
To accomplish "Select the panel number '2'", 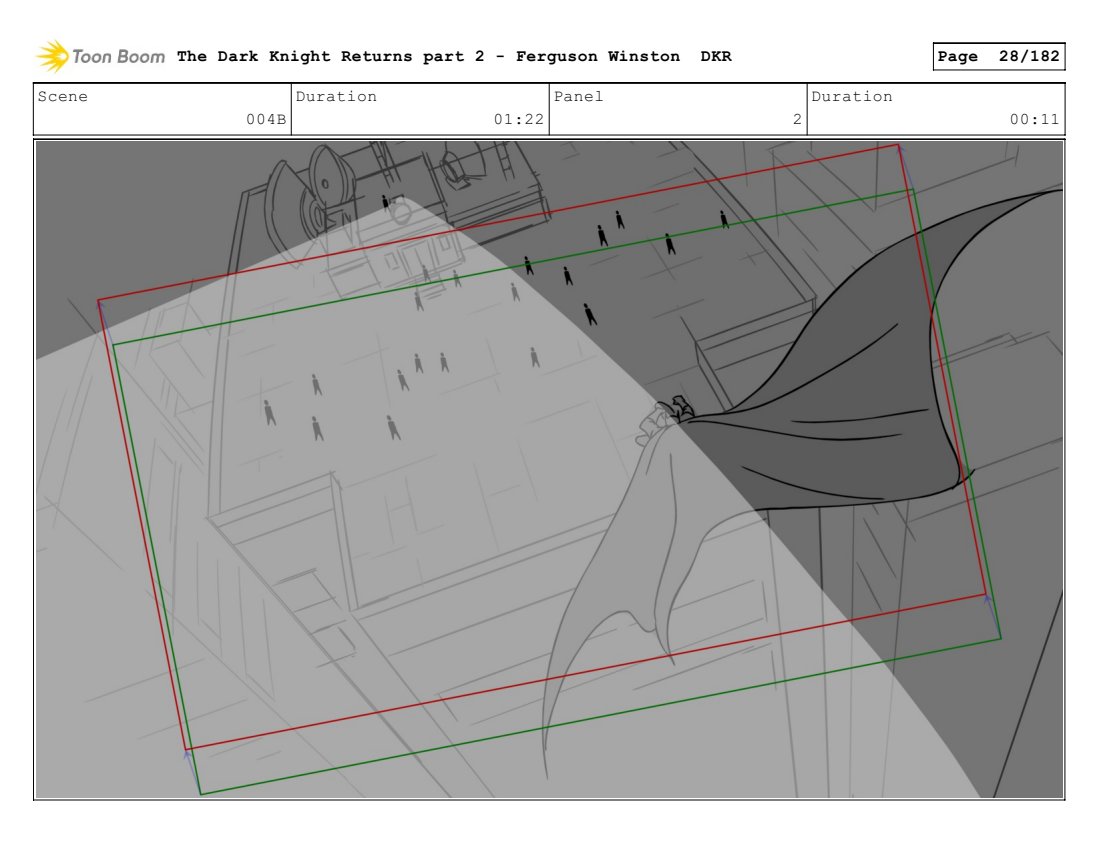I will pyautogui.click(x=797, y=119).
